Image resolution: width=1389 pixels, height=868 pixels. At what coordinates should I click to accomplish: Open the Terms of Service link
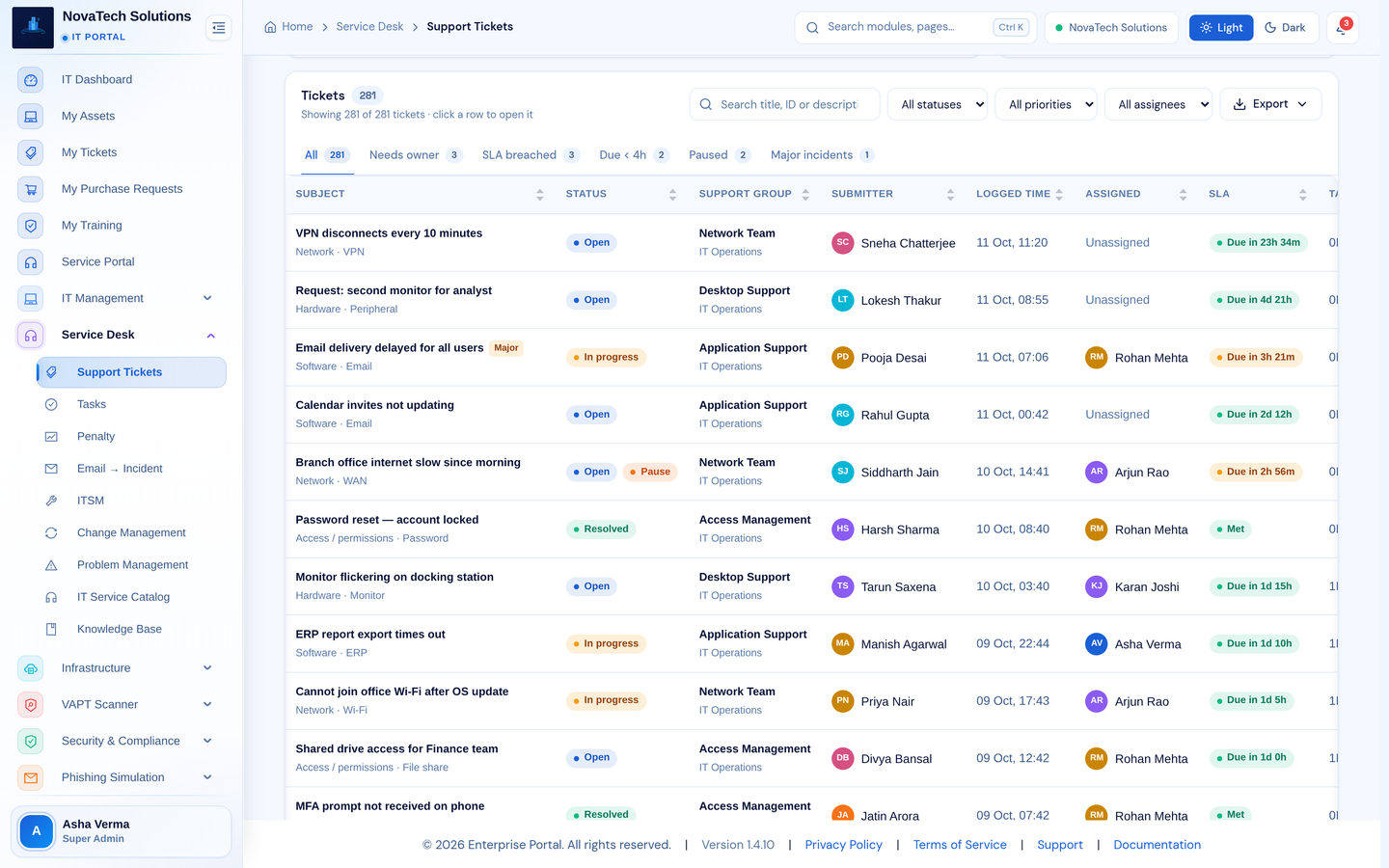coord(960,845)
